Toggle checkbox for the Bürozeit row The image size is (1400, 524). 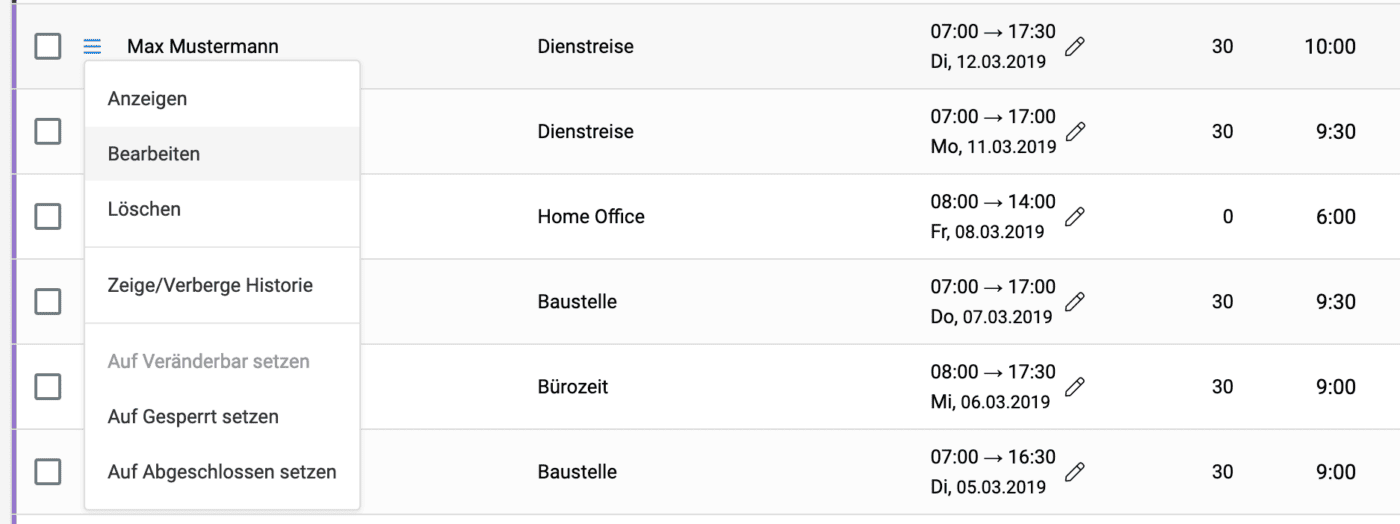point(48,386)
